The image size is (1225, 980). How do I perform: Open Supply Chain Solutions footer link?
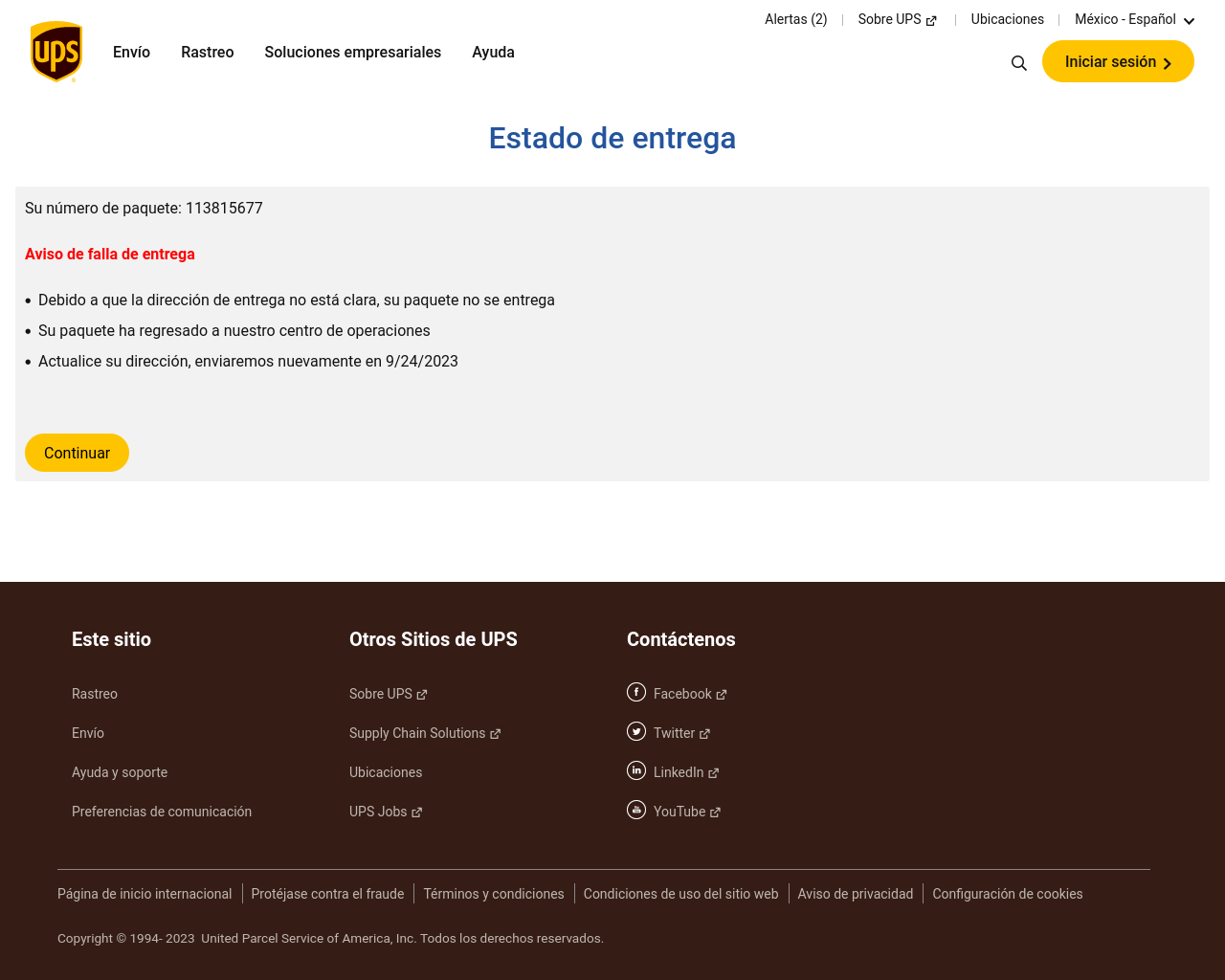(x=417, y=733)
